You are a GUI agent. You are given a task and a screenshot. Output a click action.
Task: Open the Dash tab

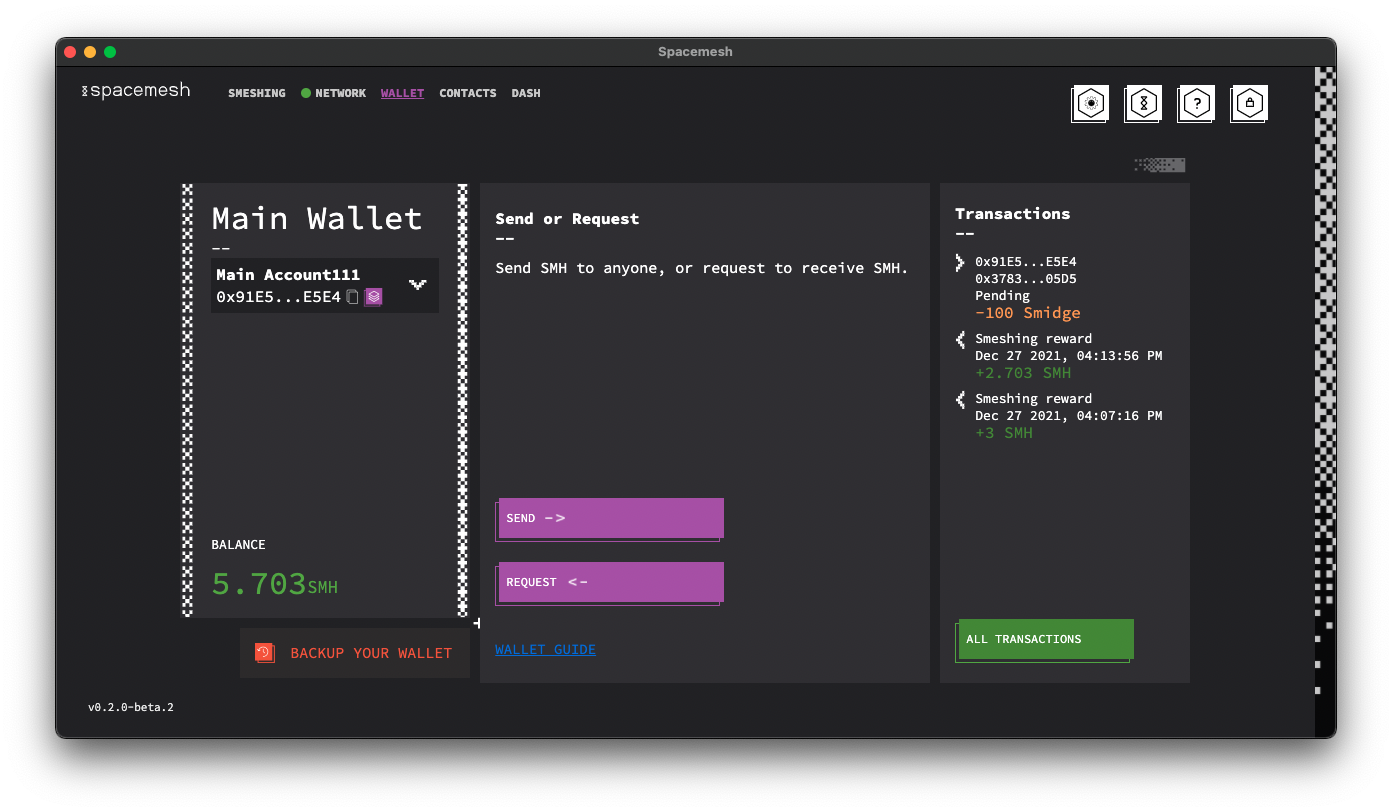click(526, 93)
